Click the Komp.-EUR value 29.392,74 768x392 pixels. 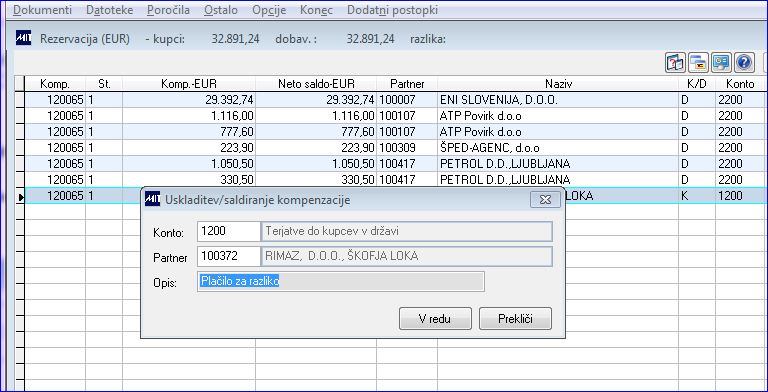point(189,100)
